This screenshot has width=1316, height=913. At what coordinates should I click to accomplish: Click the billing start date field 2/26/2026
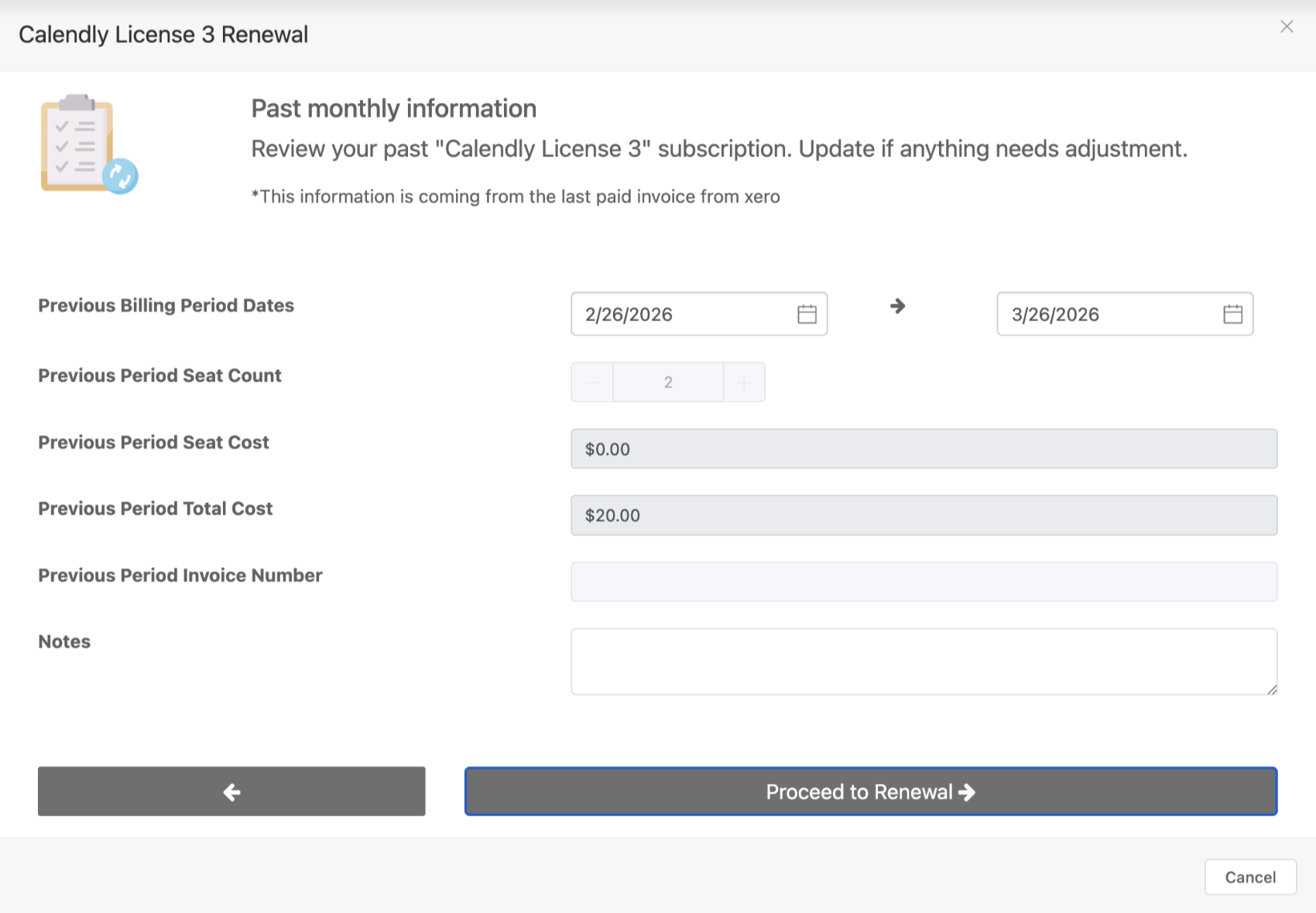pyautogui.click(x=681, y=314)
